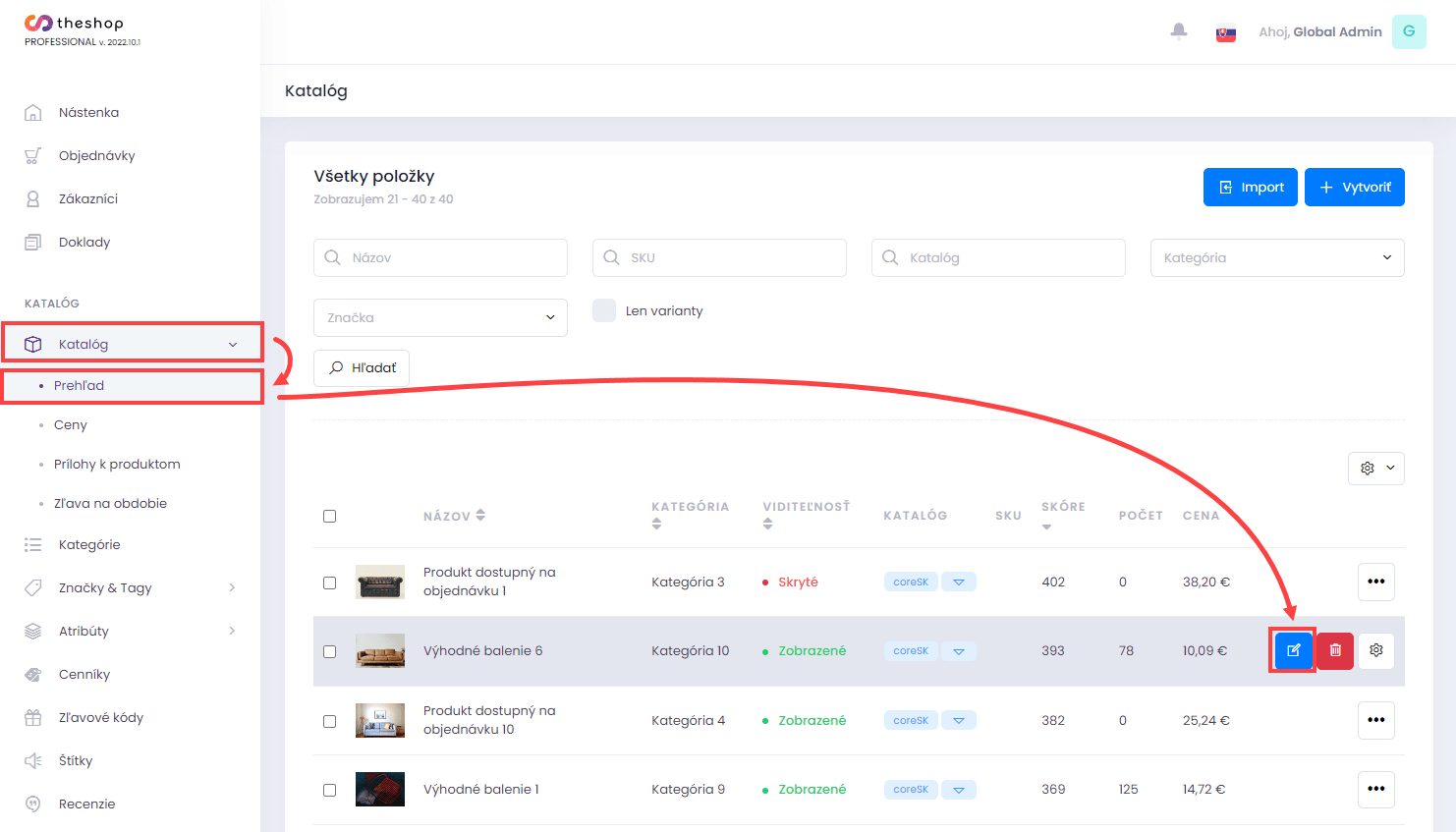Viewport: 1456px width, 832px height.
Task: Open thumbnail of Produkt dostupný na objednávku 10
Action: tap(380, 720)
